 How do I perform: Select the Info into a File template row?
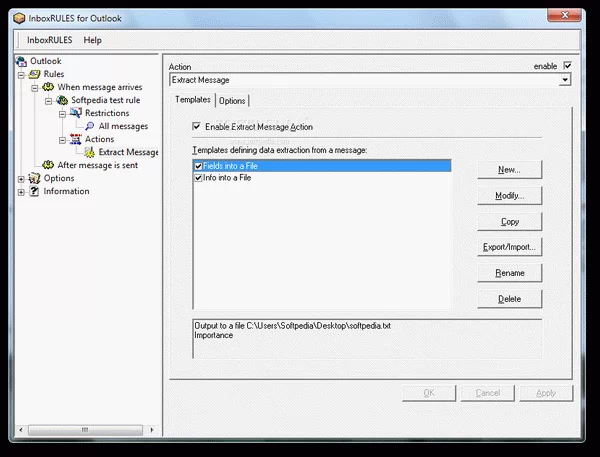(x=322, y=178)
